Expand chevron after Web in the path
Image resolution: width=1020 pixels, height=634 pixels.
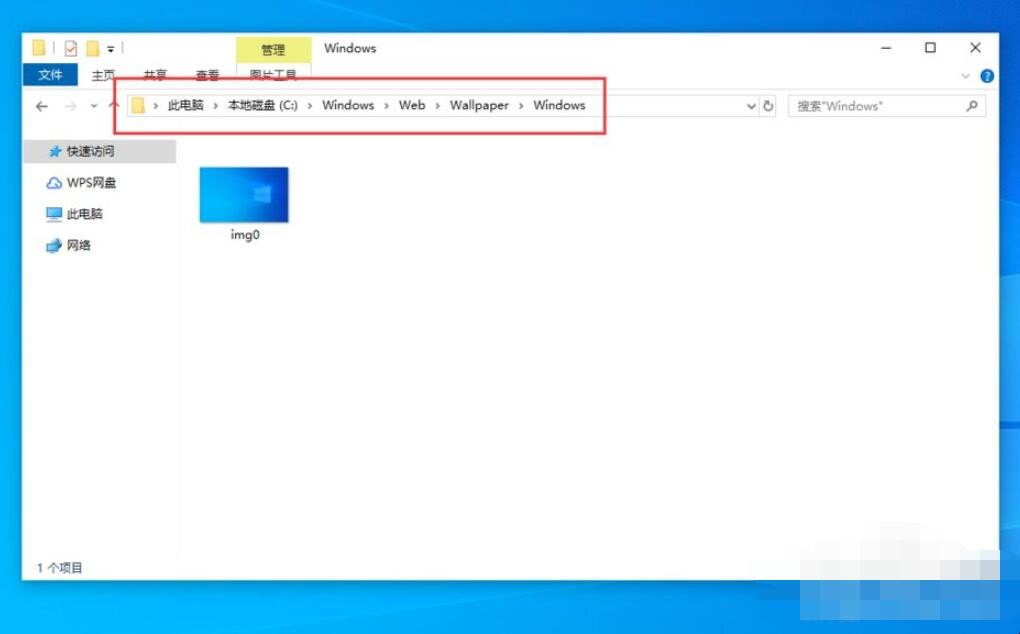tap(437, 106)
